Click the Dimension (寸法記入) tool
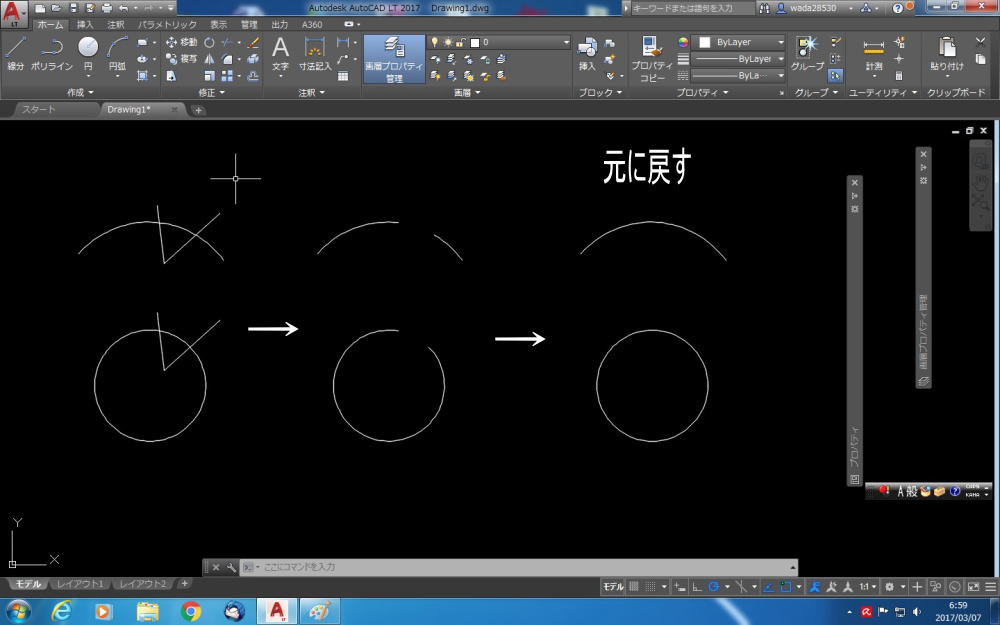 point(315,53)
